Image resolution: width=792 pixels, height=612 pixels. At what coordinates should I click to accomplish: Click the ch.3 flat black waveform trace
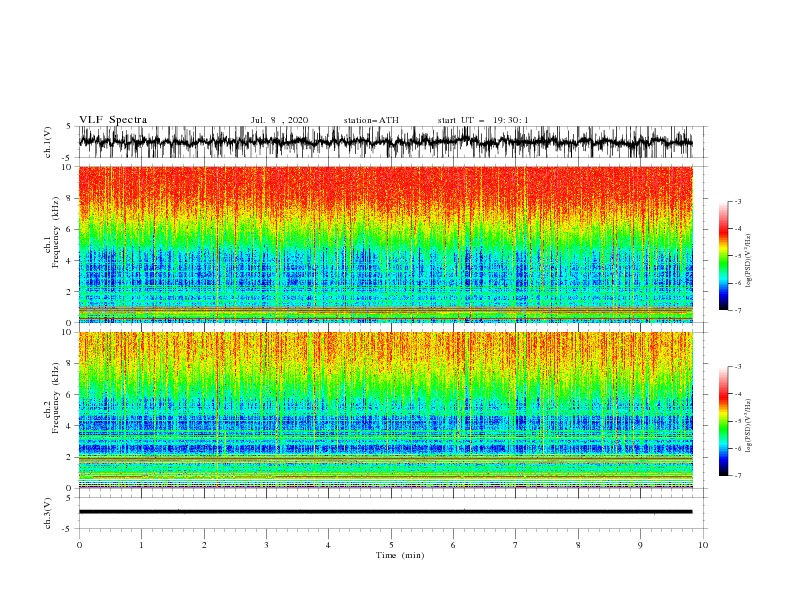coord(385,512)
